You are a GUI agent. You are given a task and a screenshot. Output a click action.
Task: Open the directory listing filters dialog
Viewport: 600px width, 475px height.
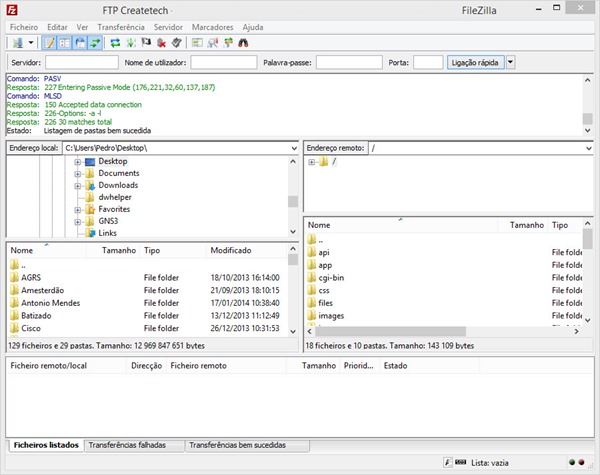click(x=197, y=42)
